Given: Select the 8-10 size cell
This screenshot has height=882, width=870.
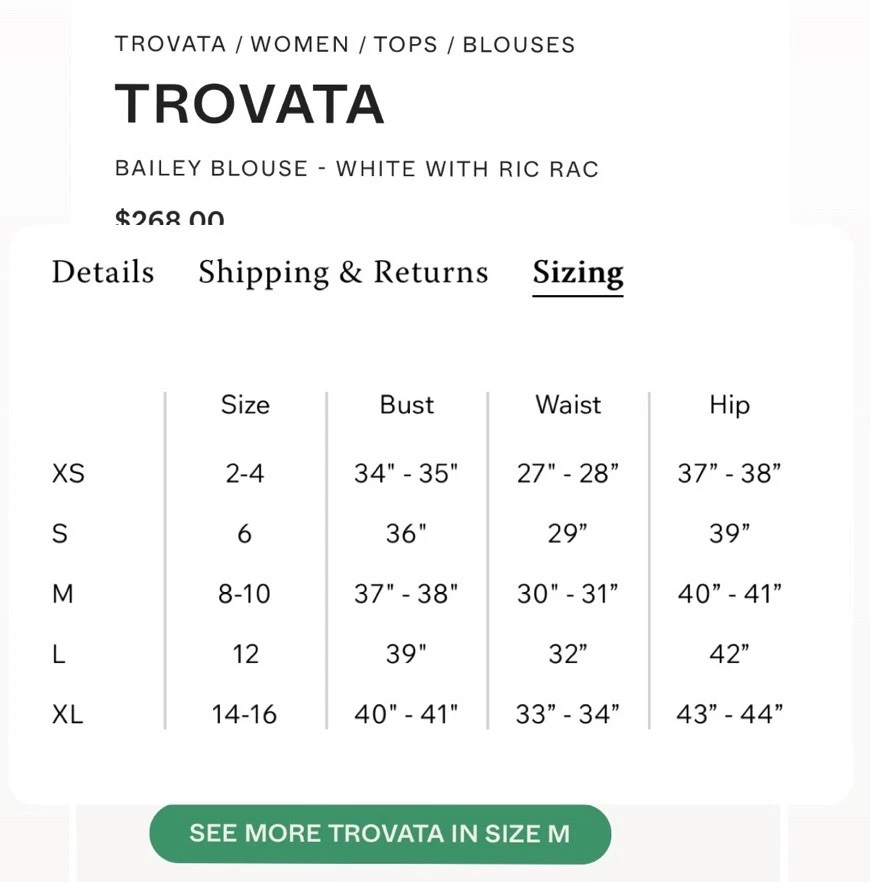Looking at the screenshot, I should (x=245, y=593).
